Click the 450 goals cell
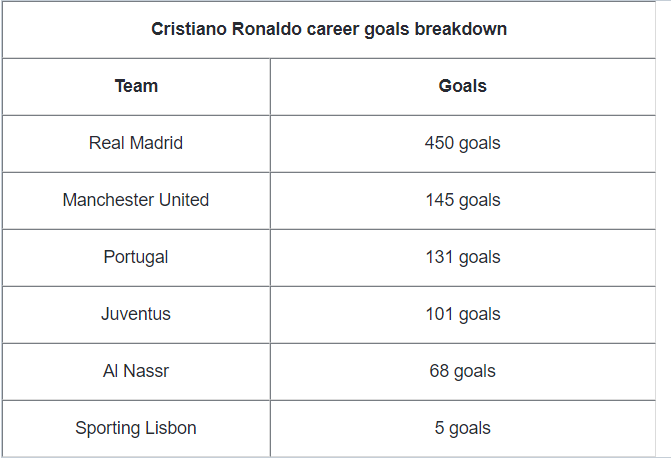The width and height of the screenshot is (671, 463). pos(463,144)
